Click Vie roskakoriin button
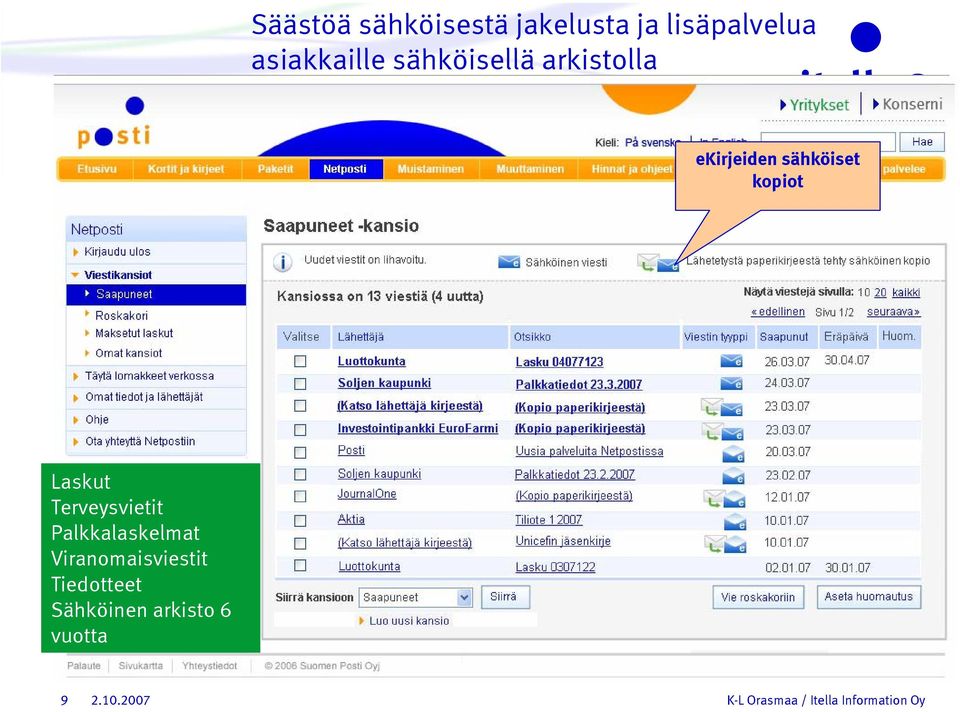This screenshot has height=712, width=960. point(758,597)
